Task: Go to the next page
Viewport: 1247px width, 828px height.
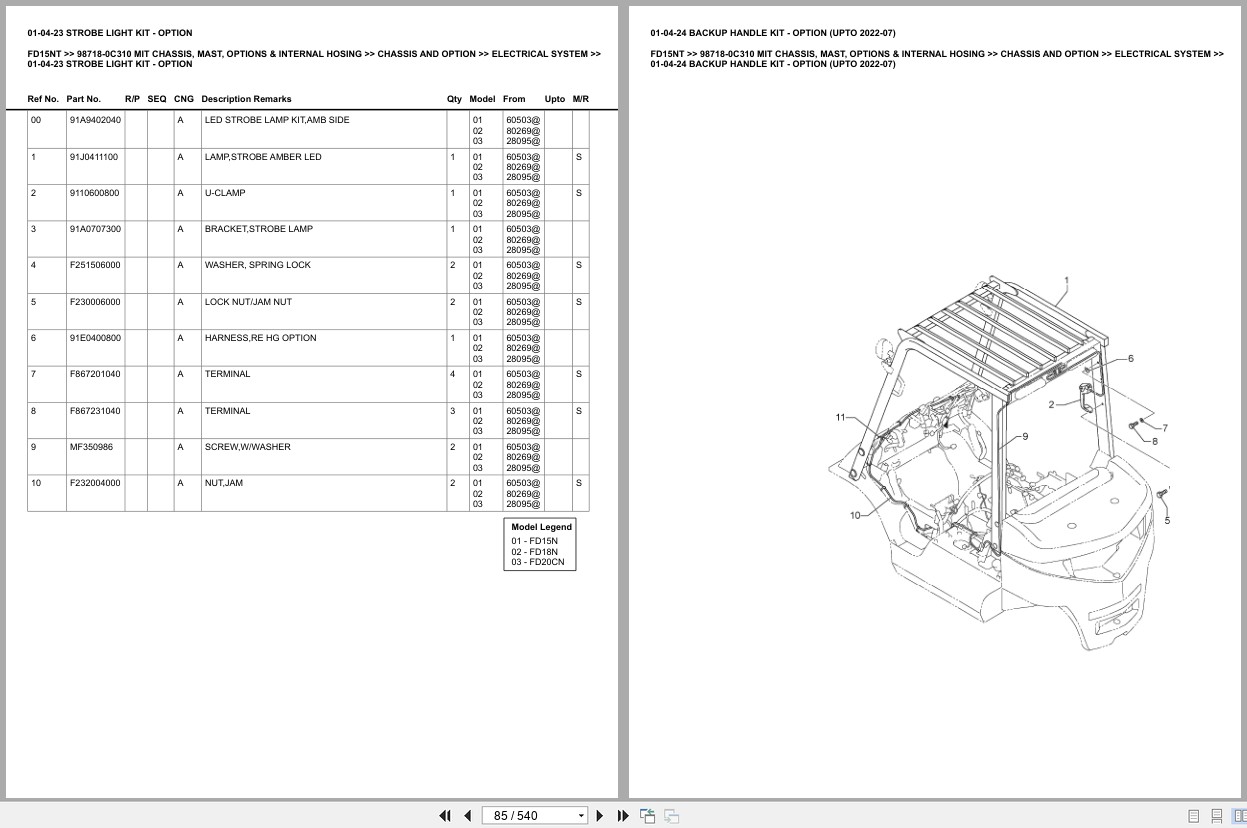Action: click(600, 816)
